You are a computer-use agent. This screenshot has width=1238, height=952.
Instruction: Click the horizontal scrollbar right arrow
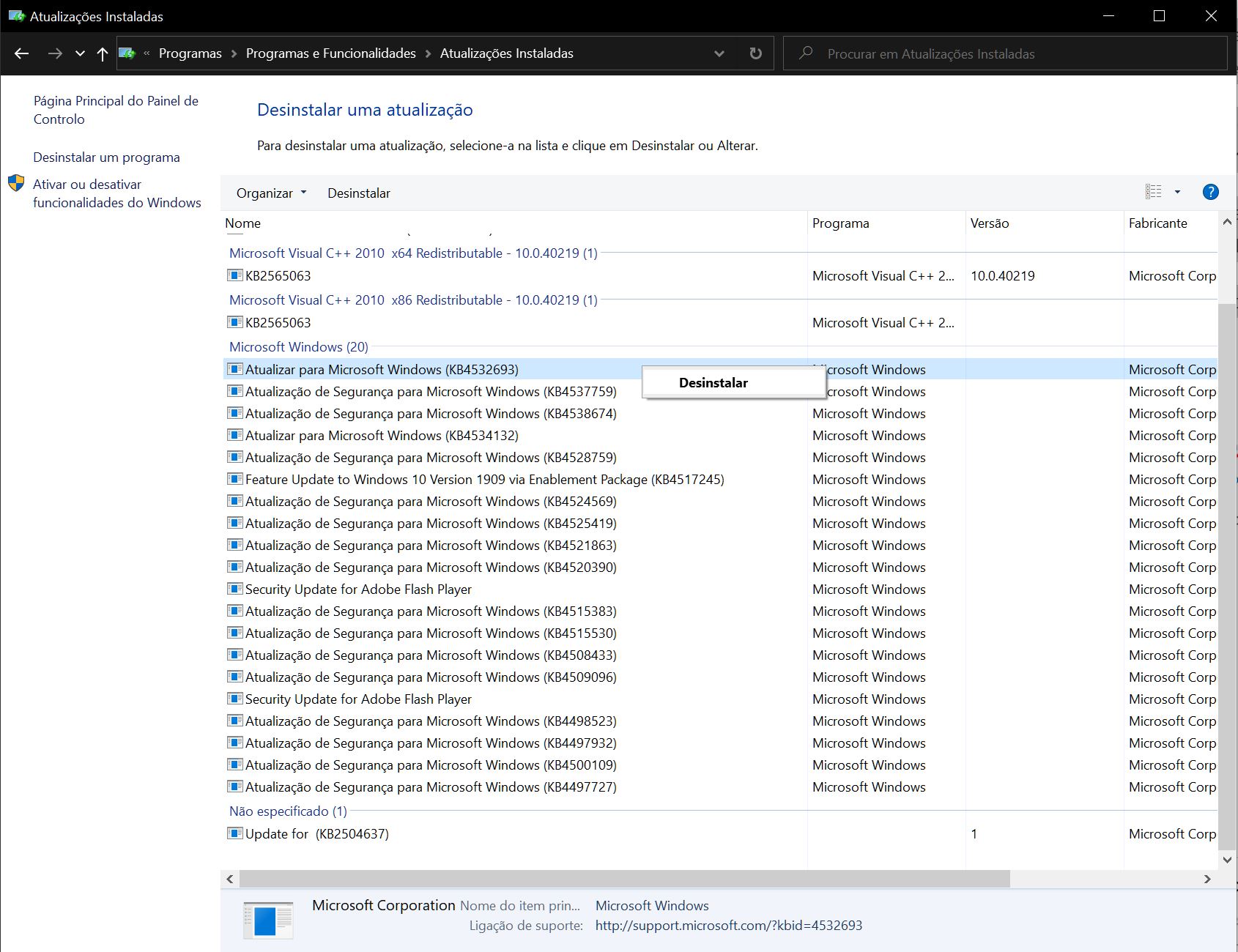(x=1207, y=879)
